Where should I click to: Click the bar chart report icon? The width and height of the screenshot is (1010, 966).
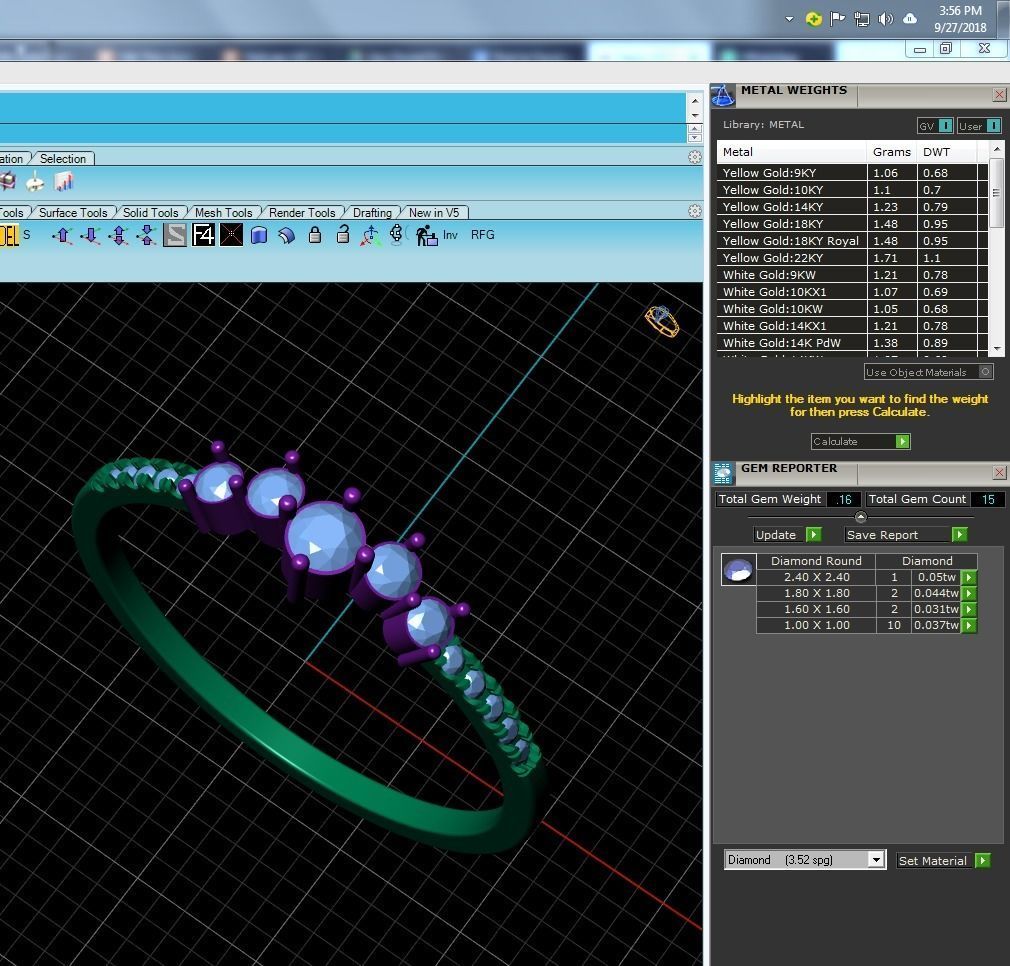[64, 182]
